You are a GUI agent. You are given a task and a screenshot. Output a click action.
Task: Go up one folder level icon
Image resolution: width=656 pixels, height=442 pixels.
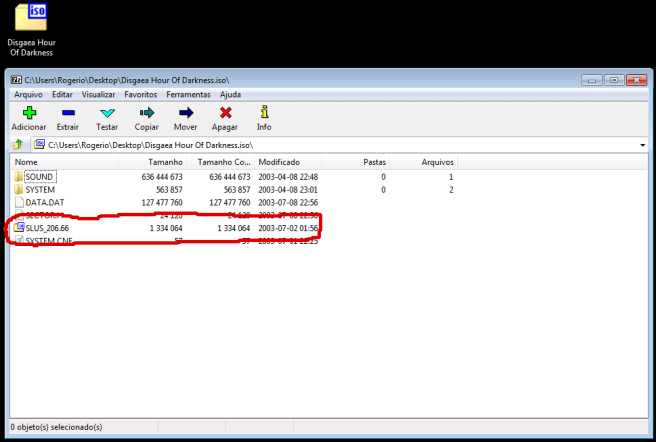pyautogui.click(x=18, y=145)
